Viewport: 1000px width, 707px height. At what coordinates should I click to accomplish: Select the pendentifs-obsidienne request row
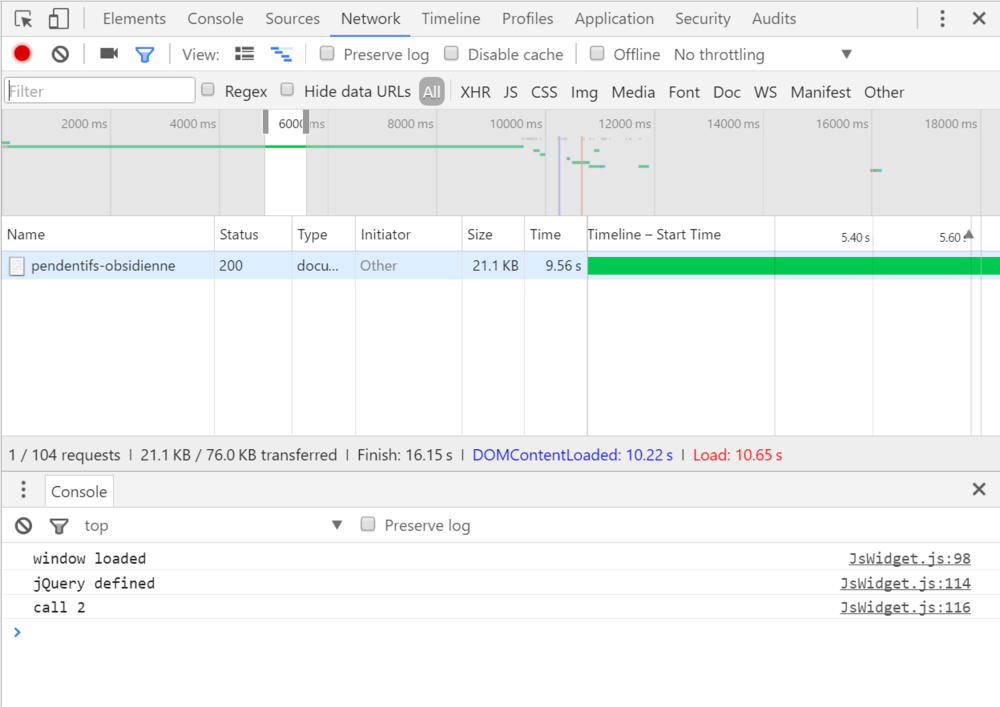[501, 266]
